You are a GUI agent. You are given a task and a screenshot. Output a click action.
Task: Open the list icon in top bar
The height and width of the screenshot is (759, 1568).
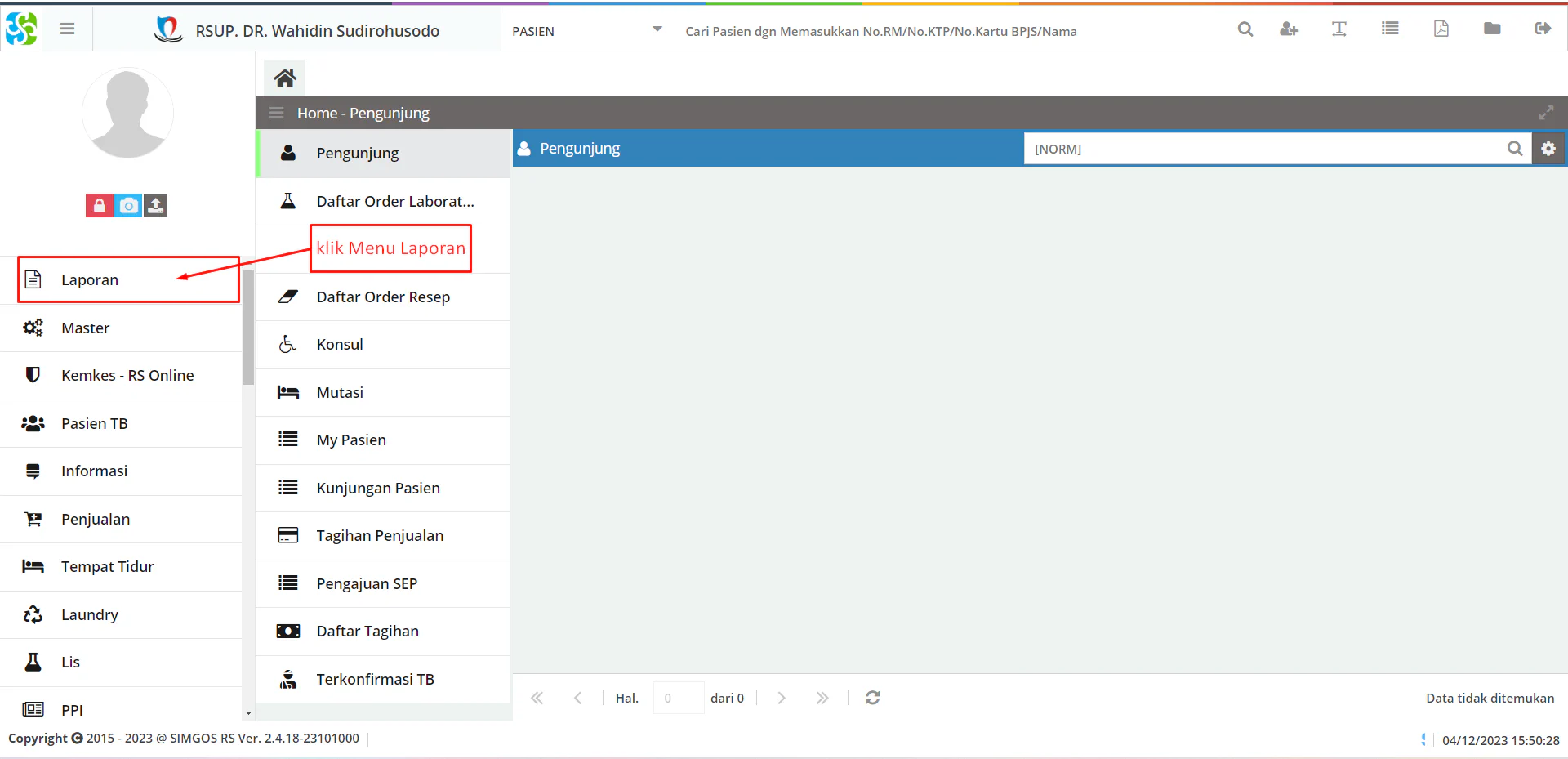point(1390,29)
